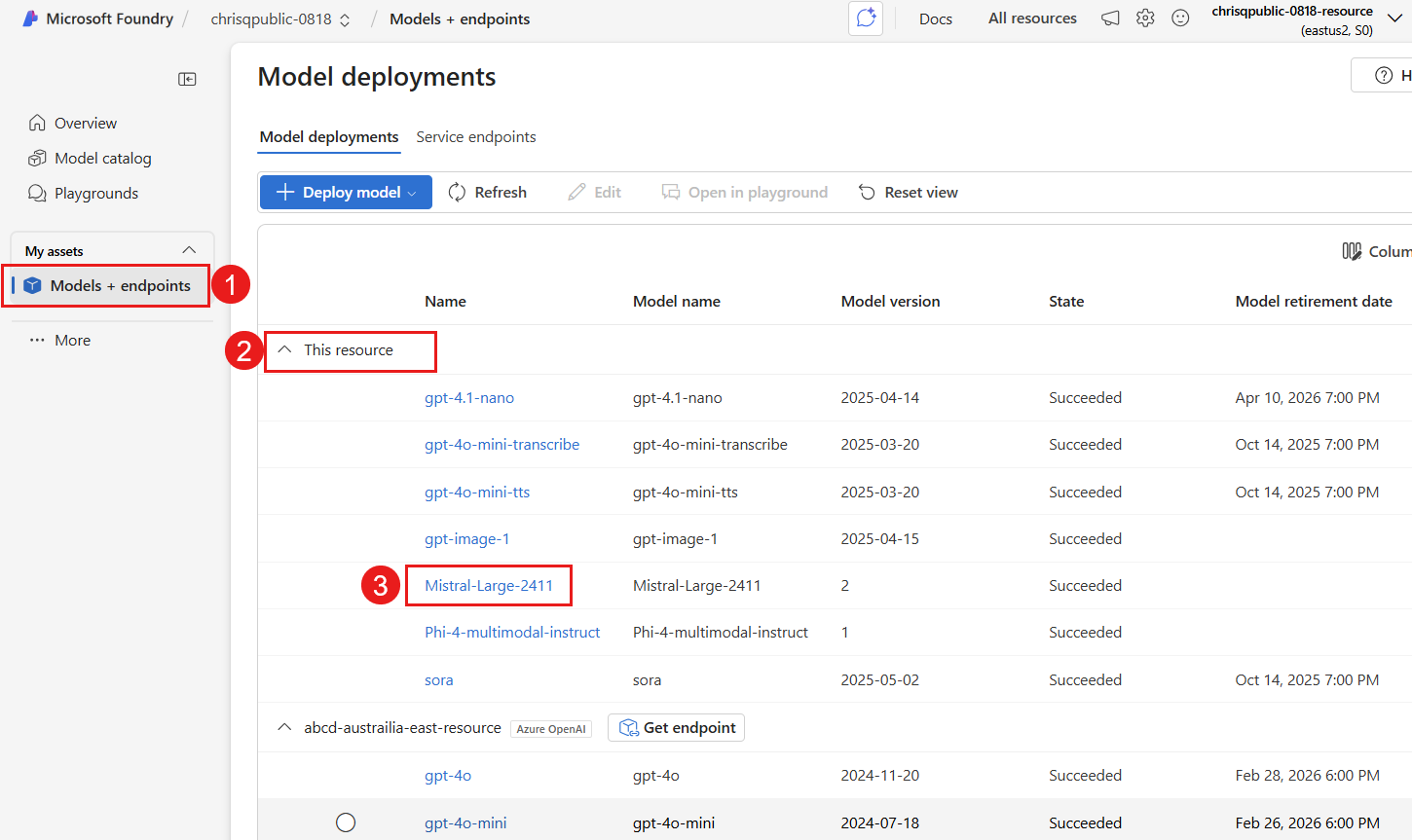Open the gpt-4o-mini-tts deployment link
The image size is (1412, 840).
pos(477,492)
